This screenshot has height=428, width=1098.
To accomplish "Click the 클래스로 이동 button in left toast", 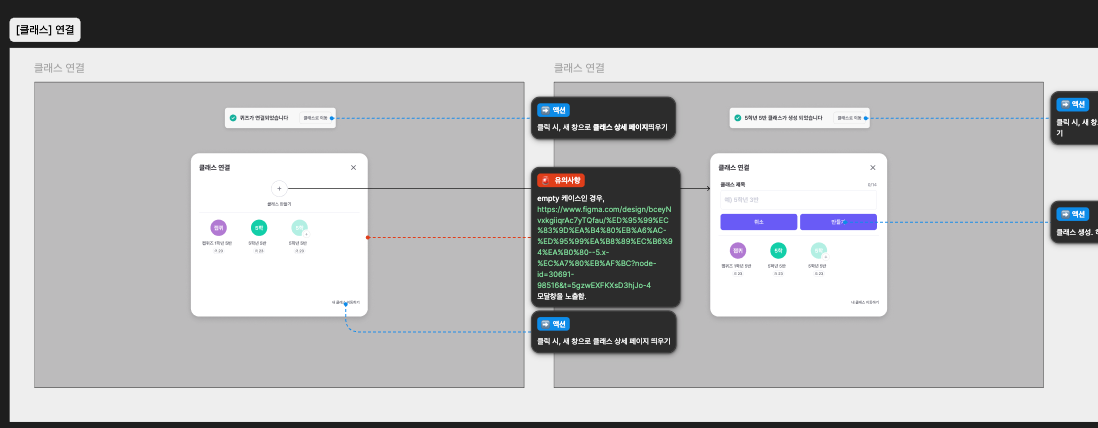I will [315, 118].
